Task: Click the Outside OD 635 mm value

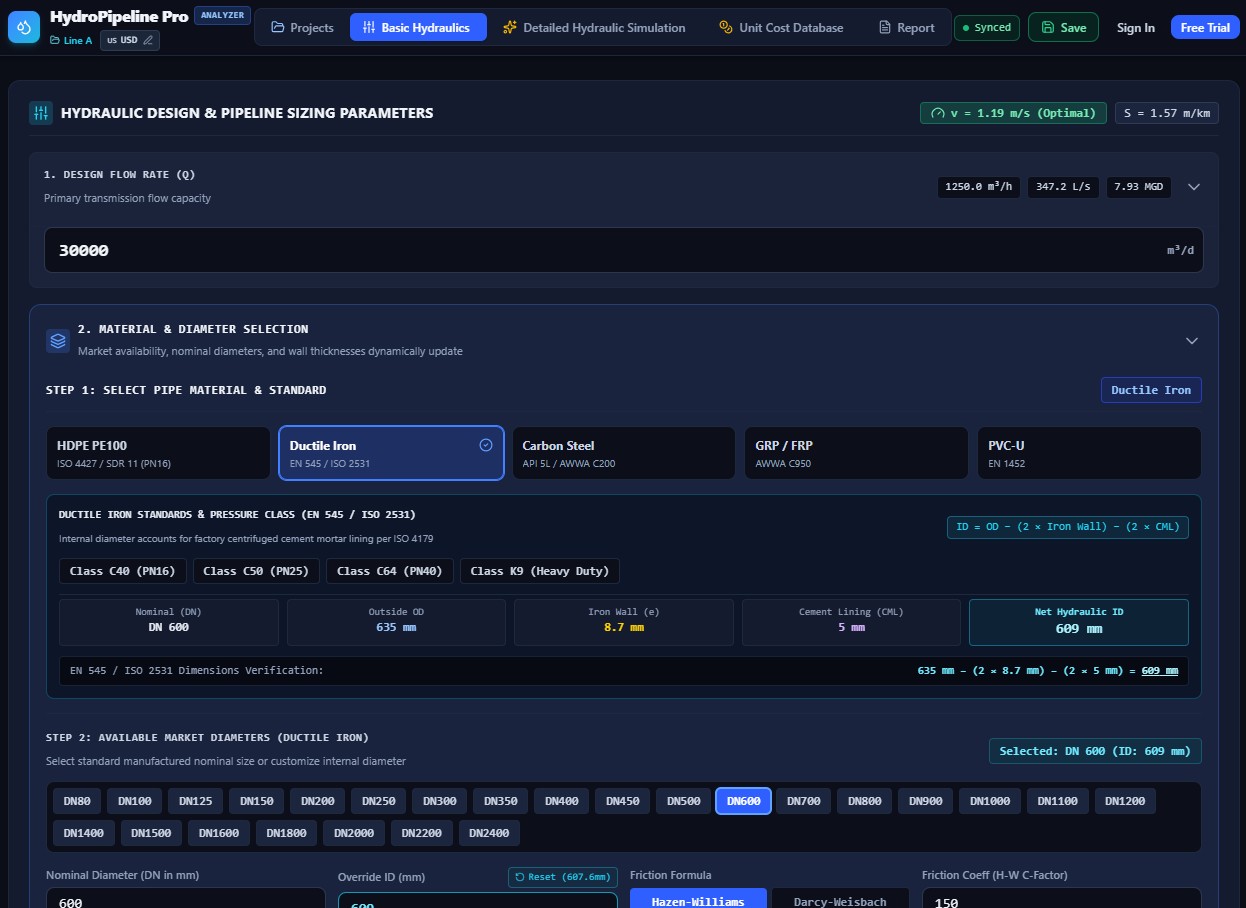Action: click(396, 628)
